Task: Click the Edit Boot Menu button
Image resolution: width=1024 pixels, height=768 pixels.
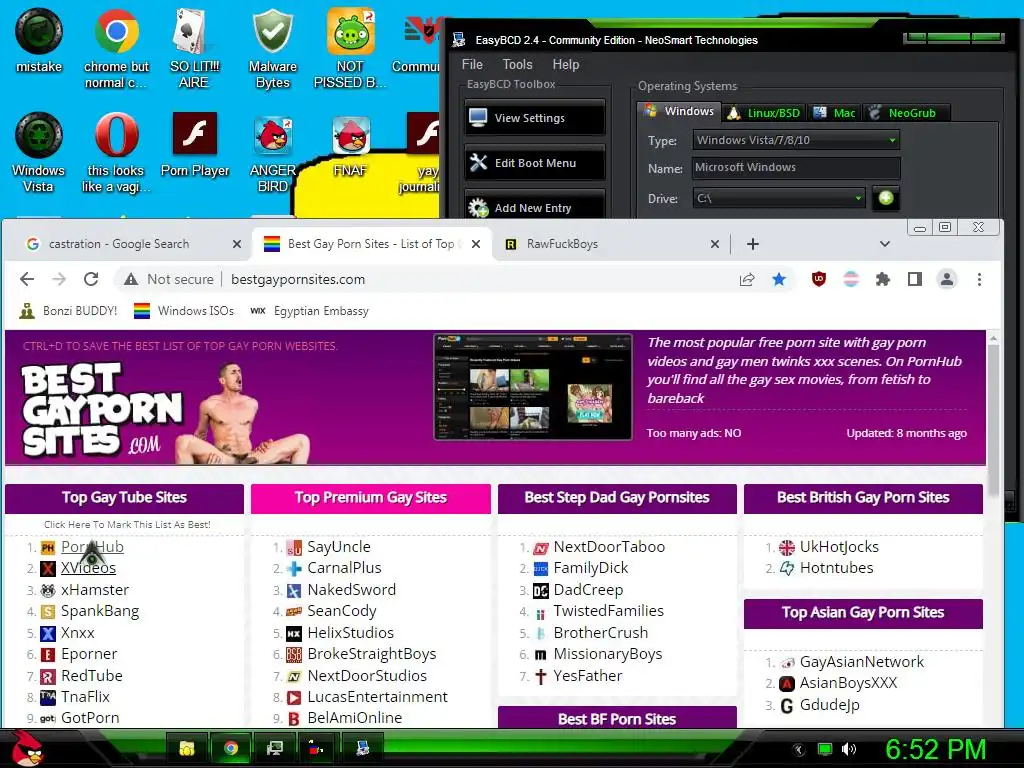Action: coord(534,163)
